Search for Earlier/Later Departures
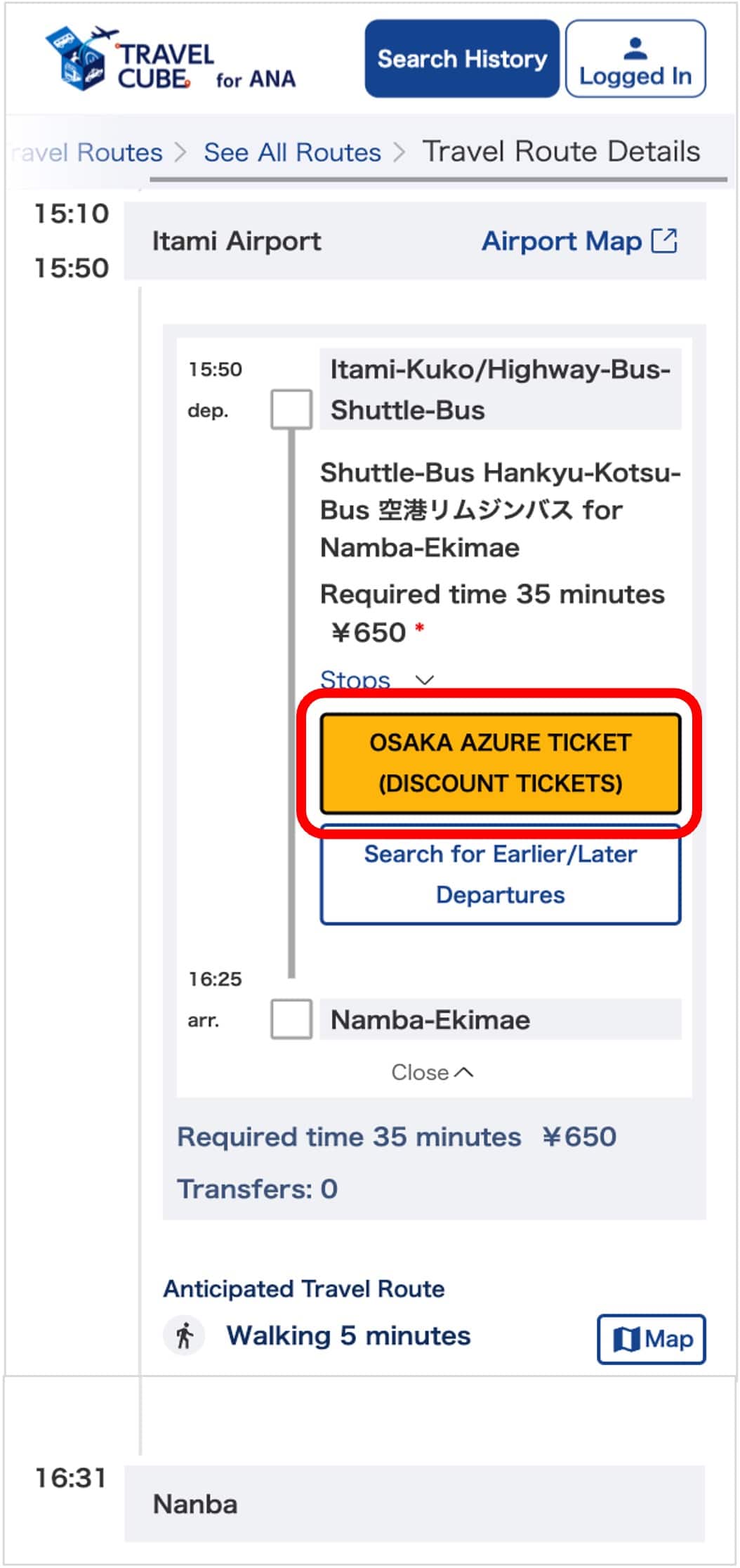740x1568 pixels. [x=500, y=875]
